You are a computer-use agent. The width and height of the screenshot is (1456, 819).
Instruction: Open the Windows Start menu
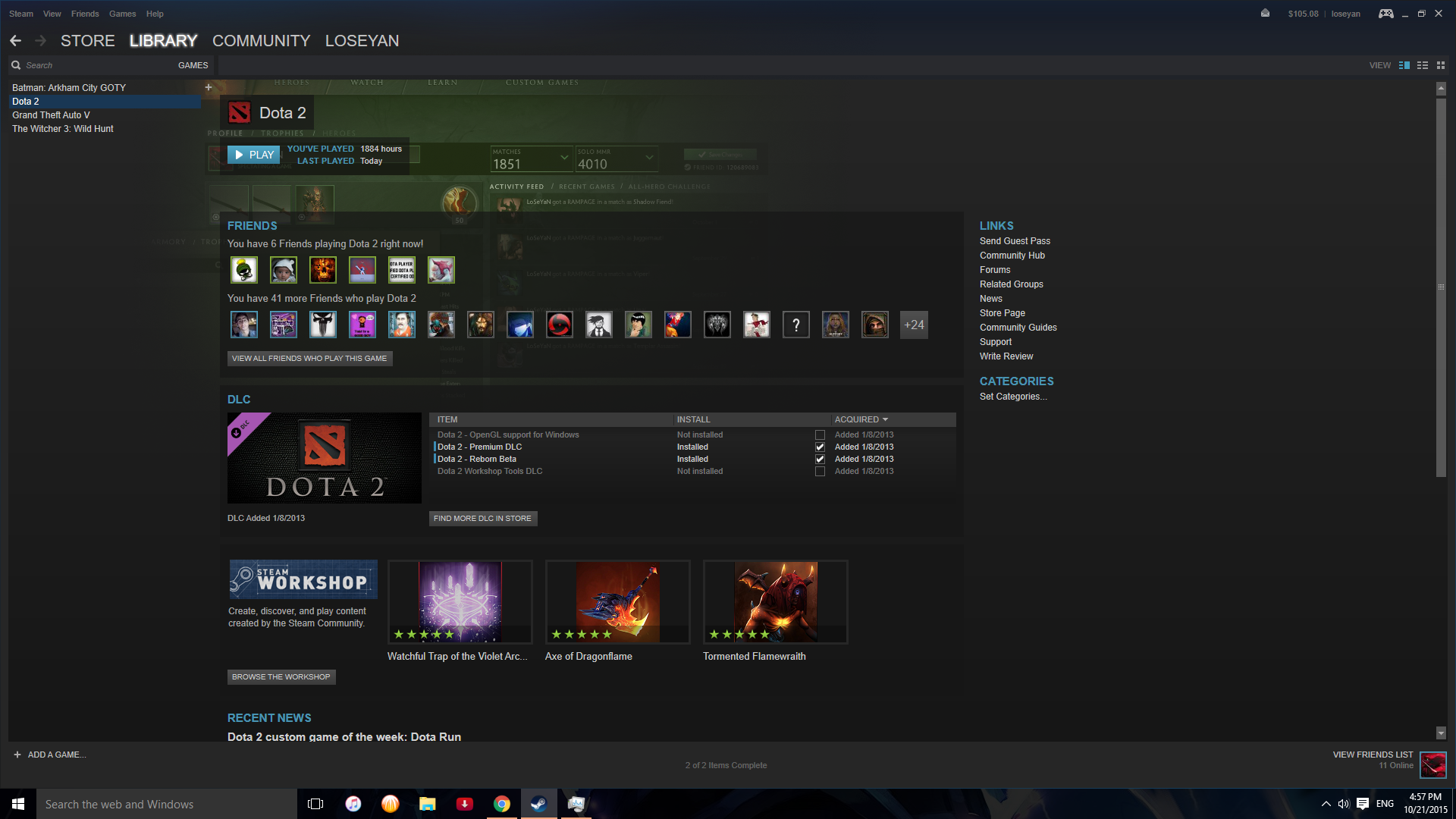tap(18, 804)
